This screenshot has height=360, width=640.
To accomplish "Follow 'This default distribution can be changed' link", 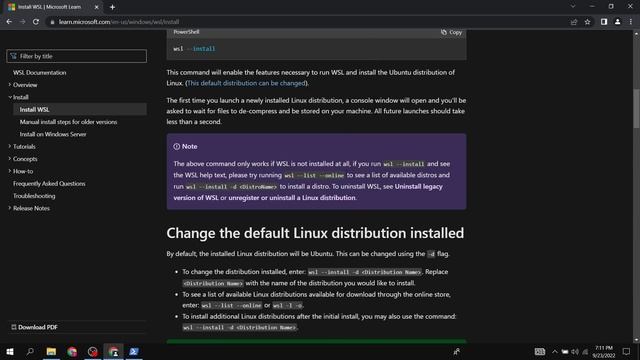I will (x=246, y=83).
